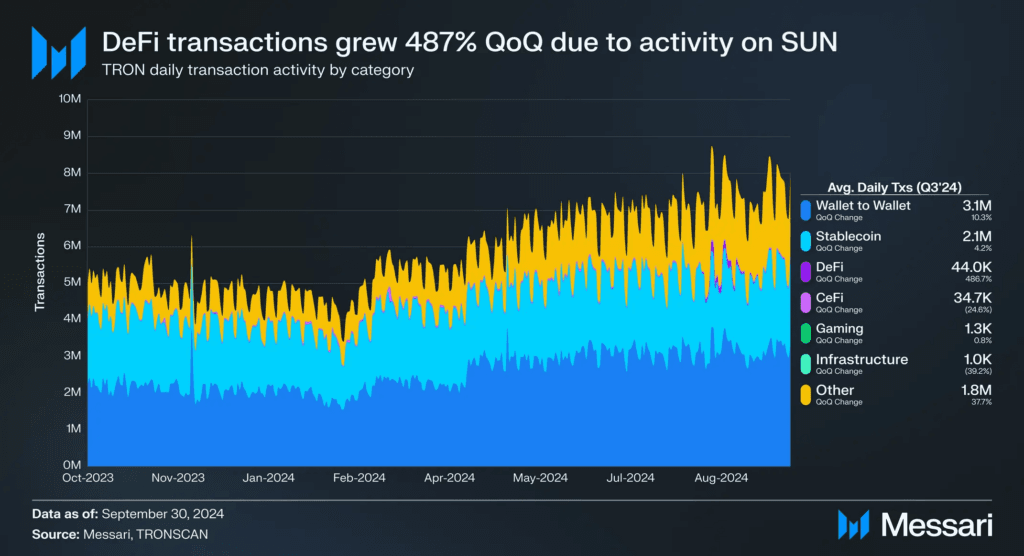Click the Gaming green legend marker
The height and width of the screenshot is (556, 1024).
tap(806, 333)
